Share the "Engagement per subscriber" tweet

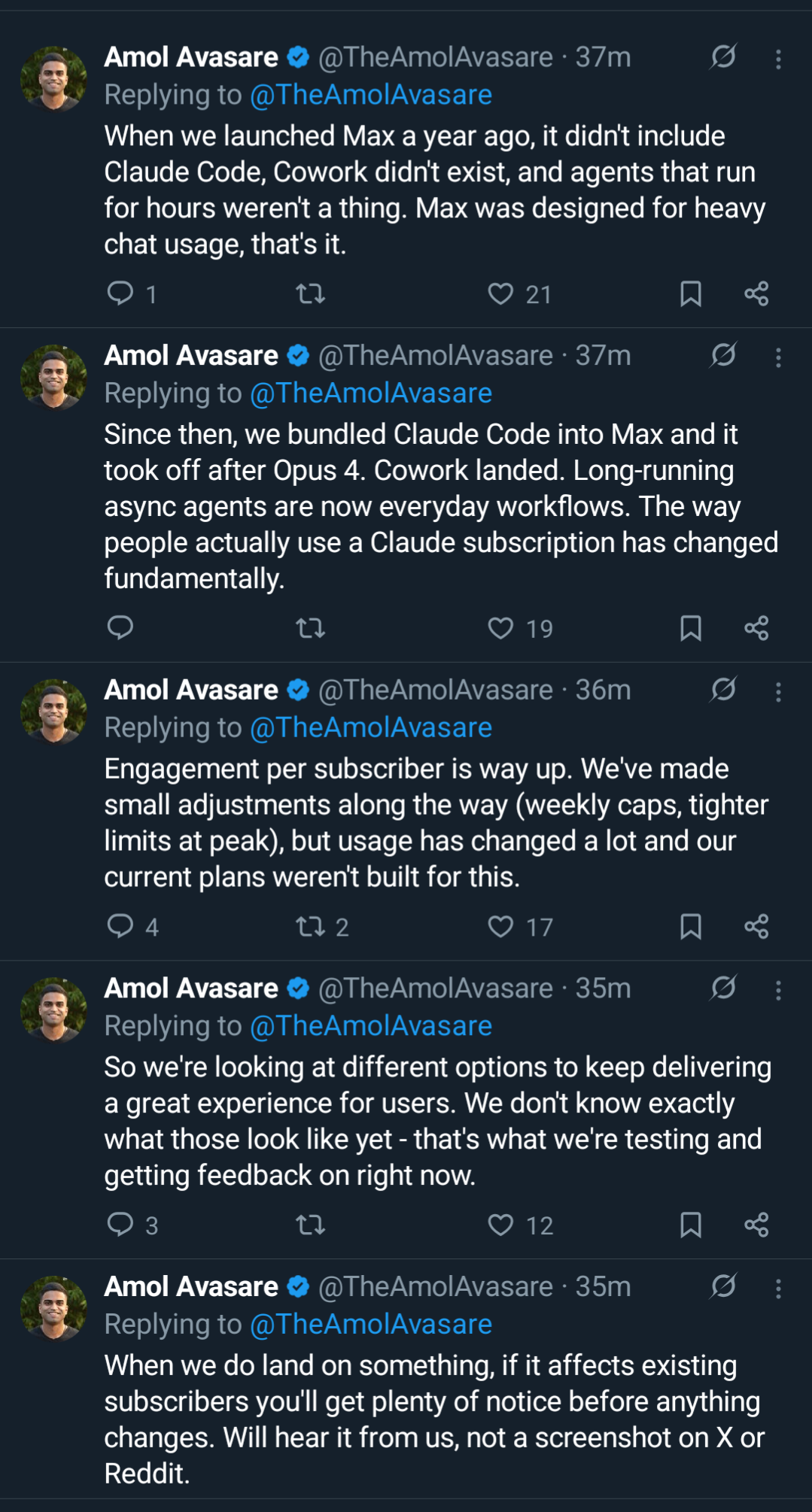tap(756, 926)
